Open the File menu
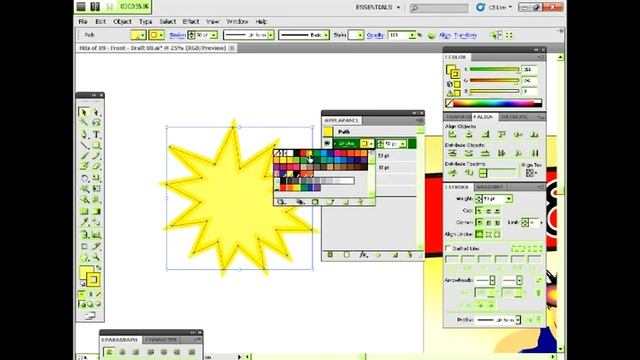This screenshot has width=640, height=360. tap(83, 22)
